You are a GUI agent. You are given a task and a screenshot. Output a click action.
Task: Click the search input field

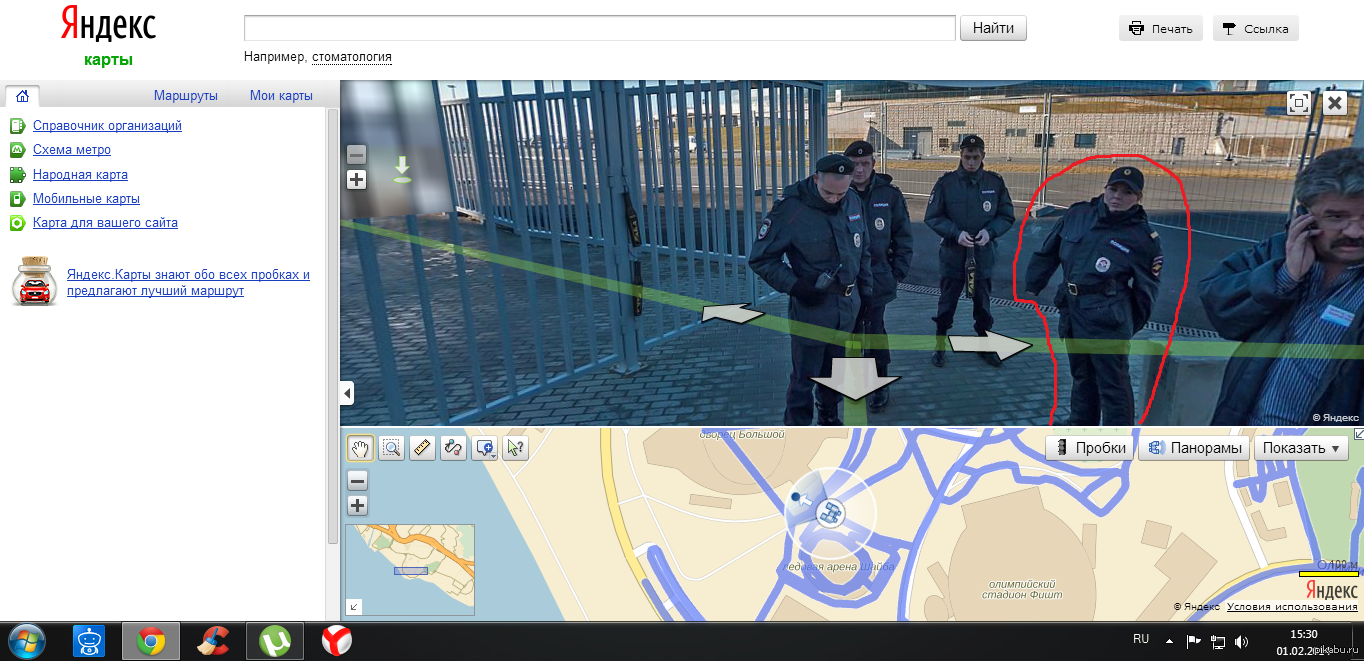599,28
